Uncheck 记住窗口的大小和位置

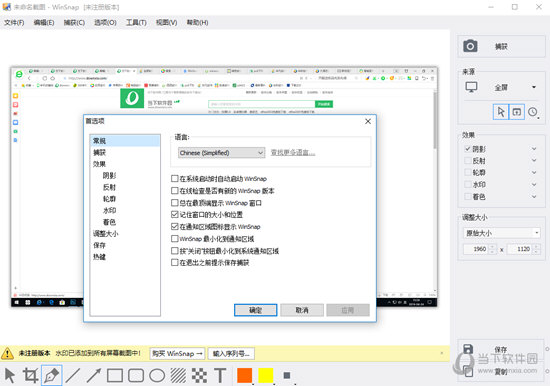click(x=174, y=214)
